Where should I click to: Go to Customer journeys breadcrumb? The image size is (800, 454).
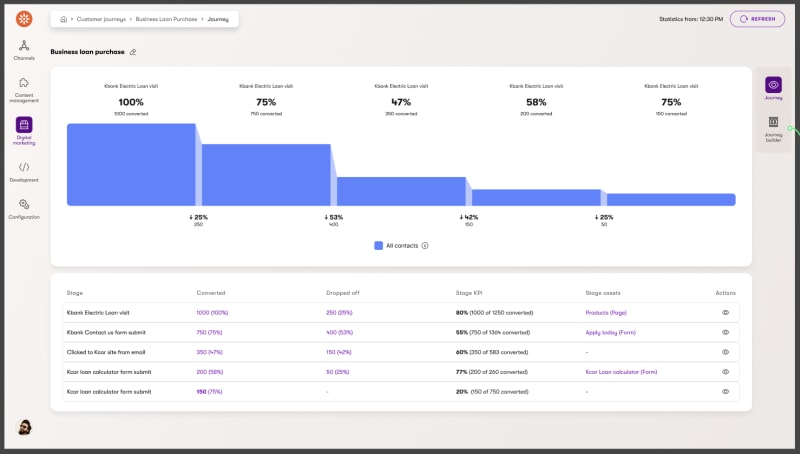(x=100, y=19)
